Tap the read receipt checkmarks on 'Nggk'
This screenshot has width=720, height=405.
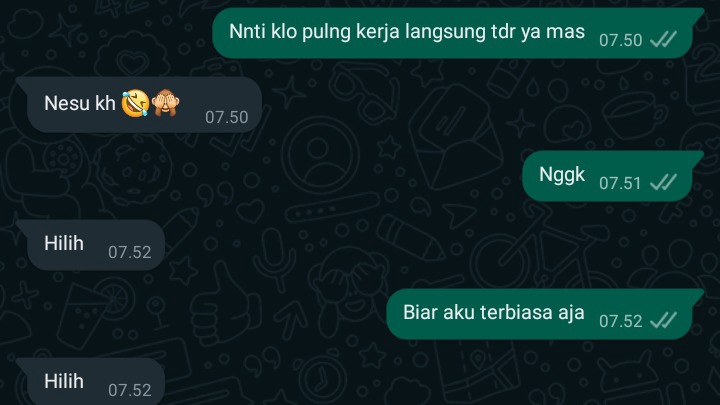click(x=664, y=183)
